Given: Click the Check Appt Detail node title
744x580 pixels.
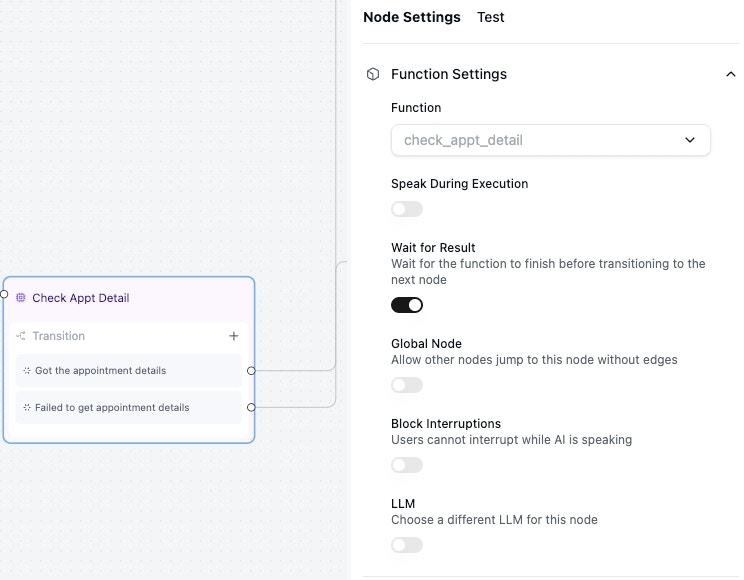Looking at the screenshot, I should tap(81, 298).
